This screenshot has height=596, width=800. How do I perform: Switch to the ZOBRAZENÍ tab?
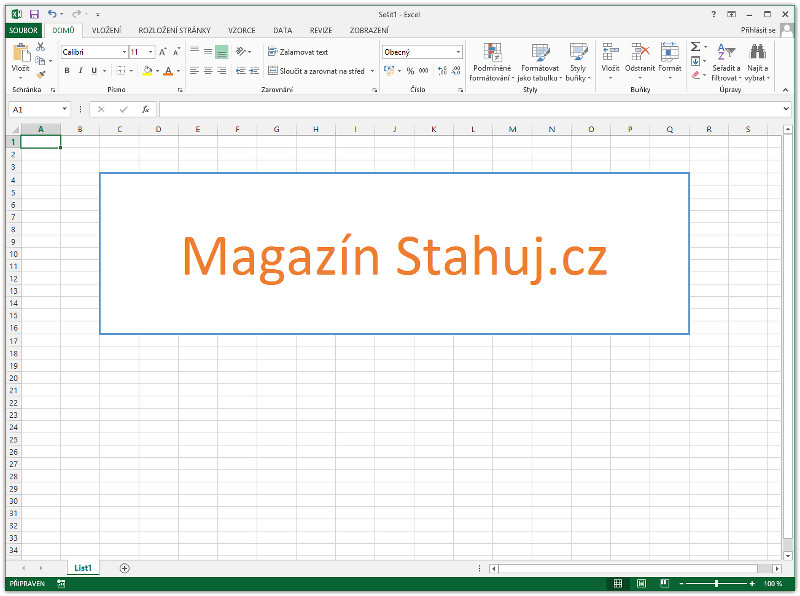pos(369,30)
